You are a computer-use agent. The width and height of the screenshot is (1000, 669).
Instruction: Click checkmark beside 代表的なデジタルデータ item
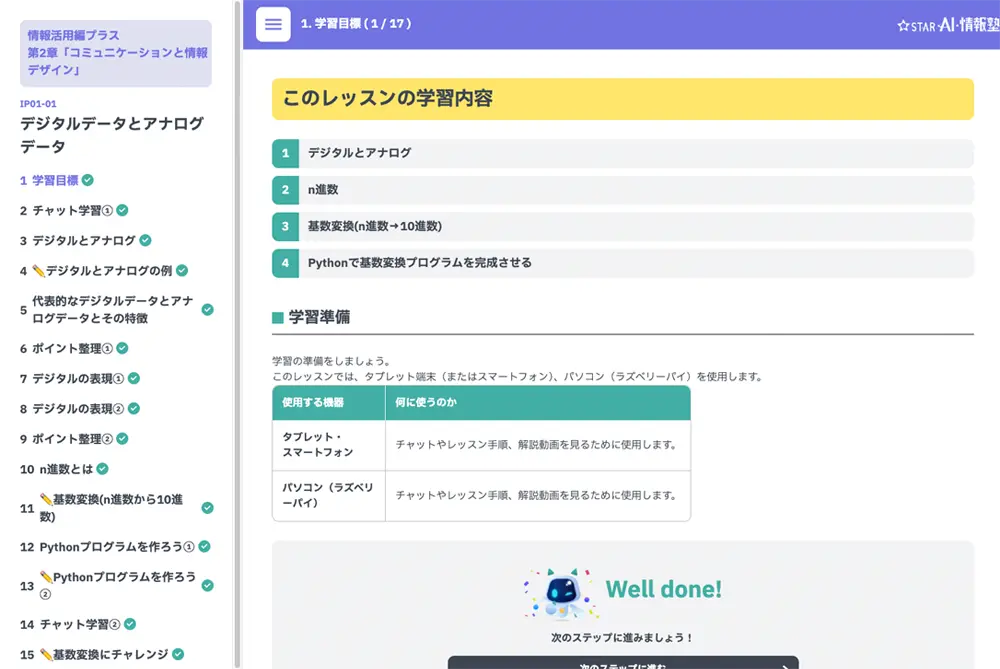click(x=207, y=309)
